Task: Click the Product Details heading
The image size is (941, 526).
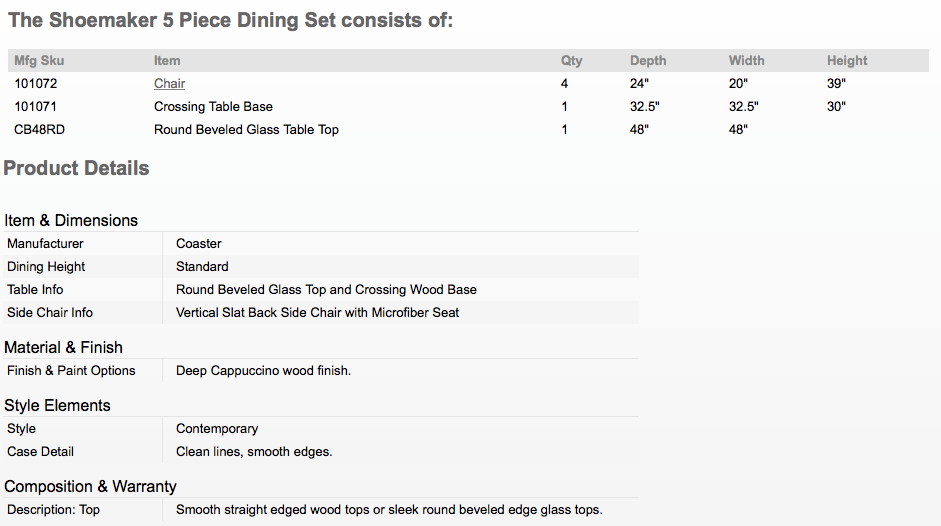Action: (76, 168)
